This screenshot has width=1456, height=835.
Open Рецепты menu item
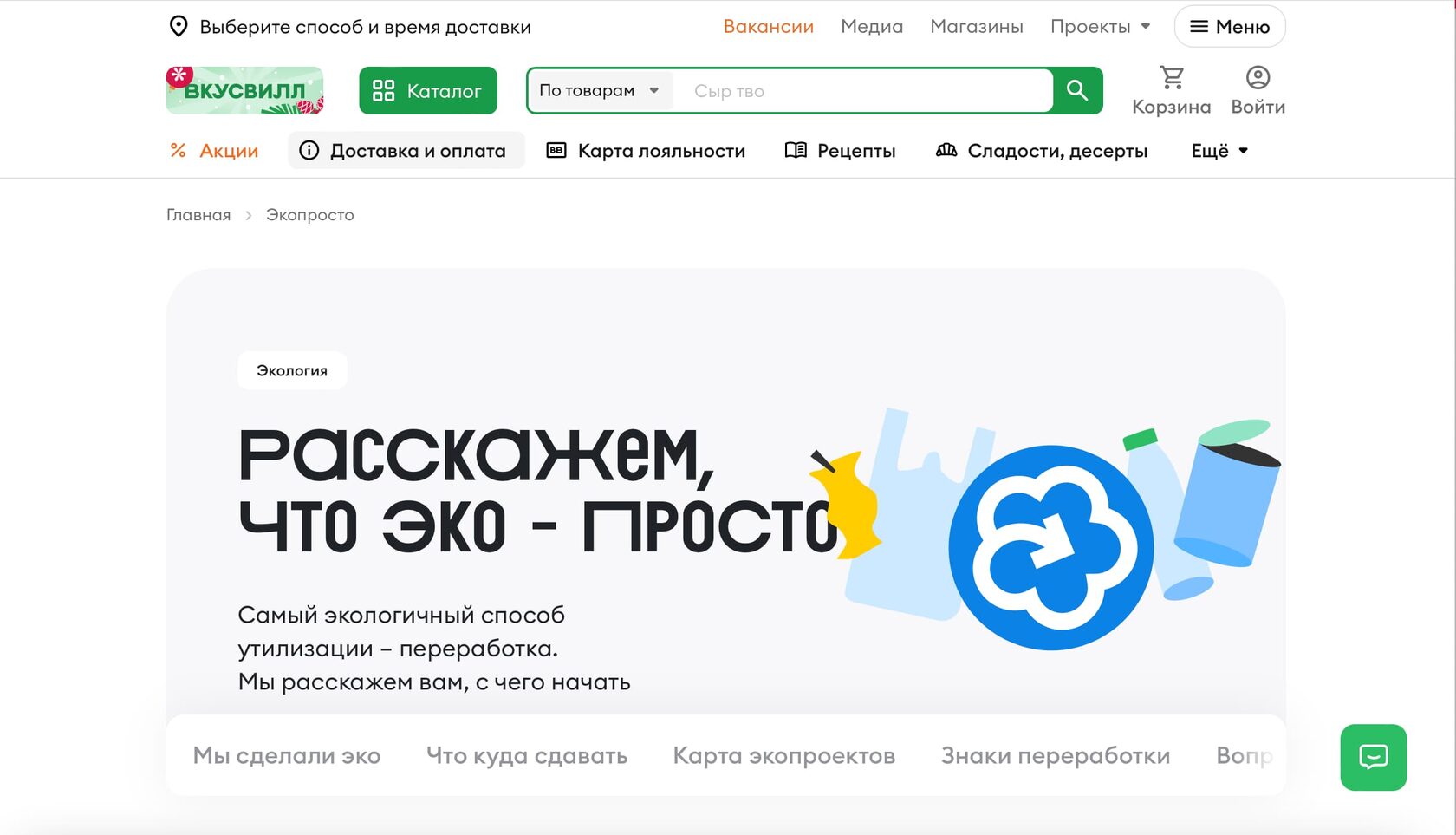[840, 151]
